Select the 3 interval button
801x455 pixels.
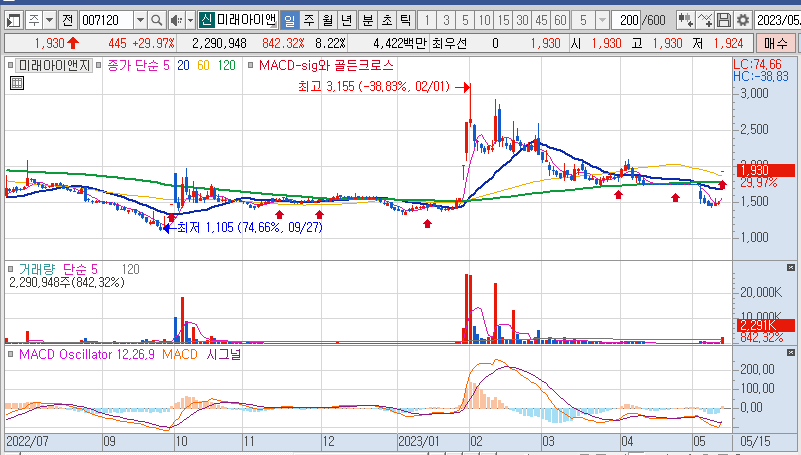click(x=446, y=20)
